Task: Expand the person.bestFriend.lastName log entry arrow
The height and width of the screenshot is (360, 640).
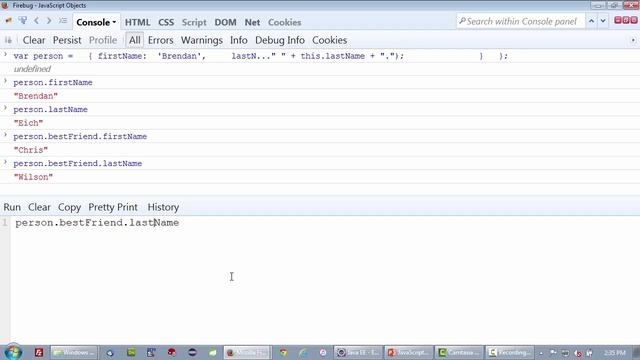Action: [6, 162]
